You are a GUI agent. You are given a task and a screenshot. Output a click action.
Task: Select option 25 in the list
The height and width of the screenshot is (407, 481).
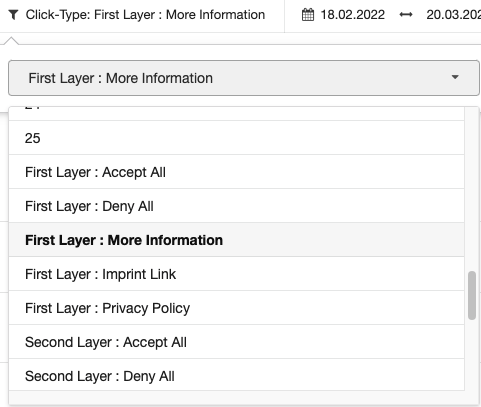[x=236, y=138]
